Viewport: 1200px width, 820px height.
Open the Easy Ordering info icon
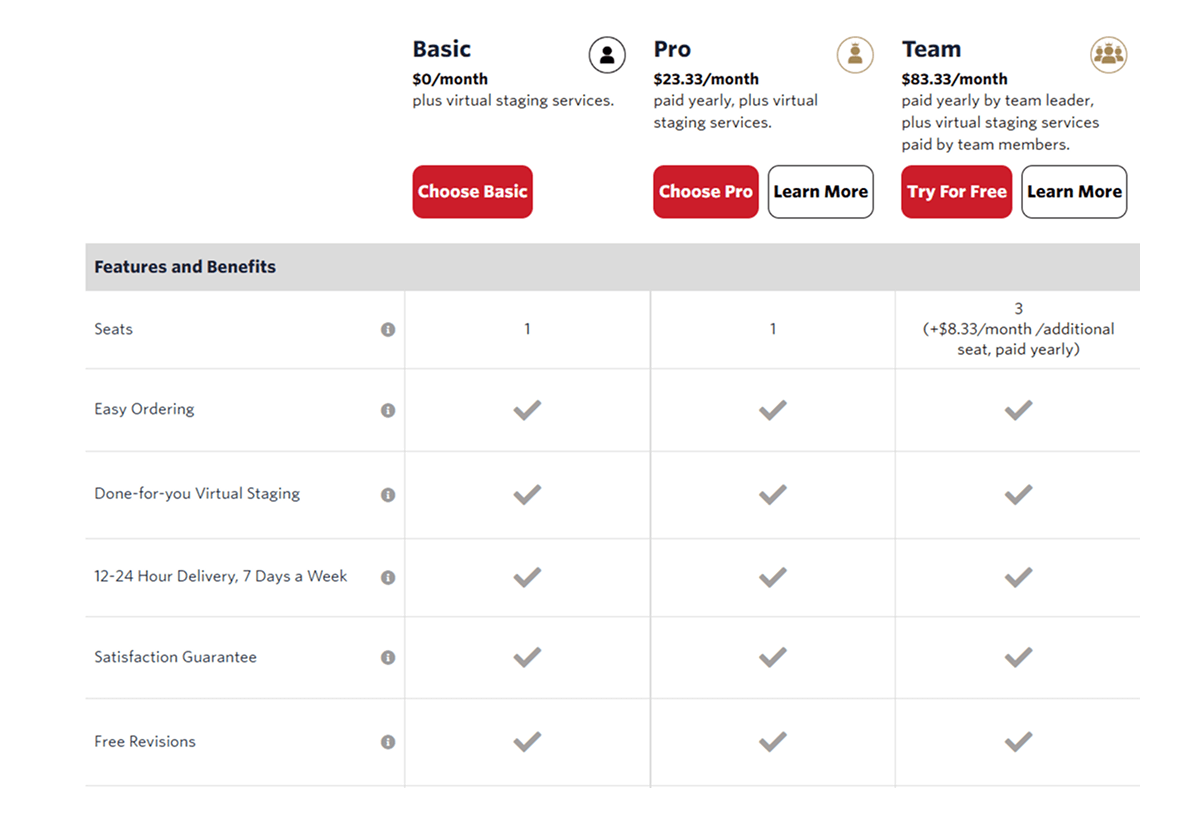click(388, 410)
